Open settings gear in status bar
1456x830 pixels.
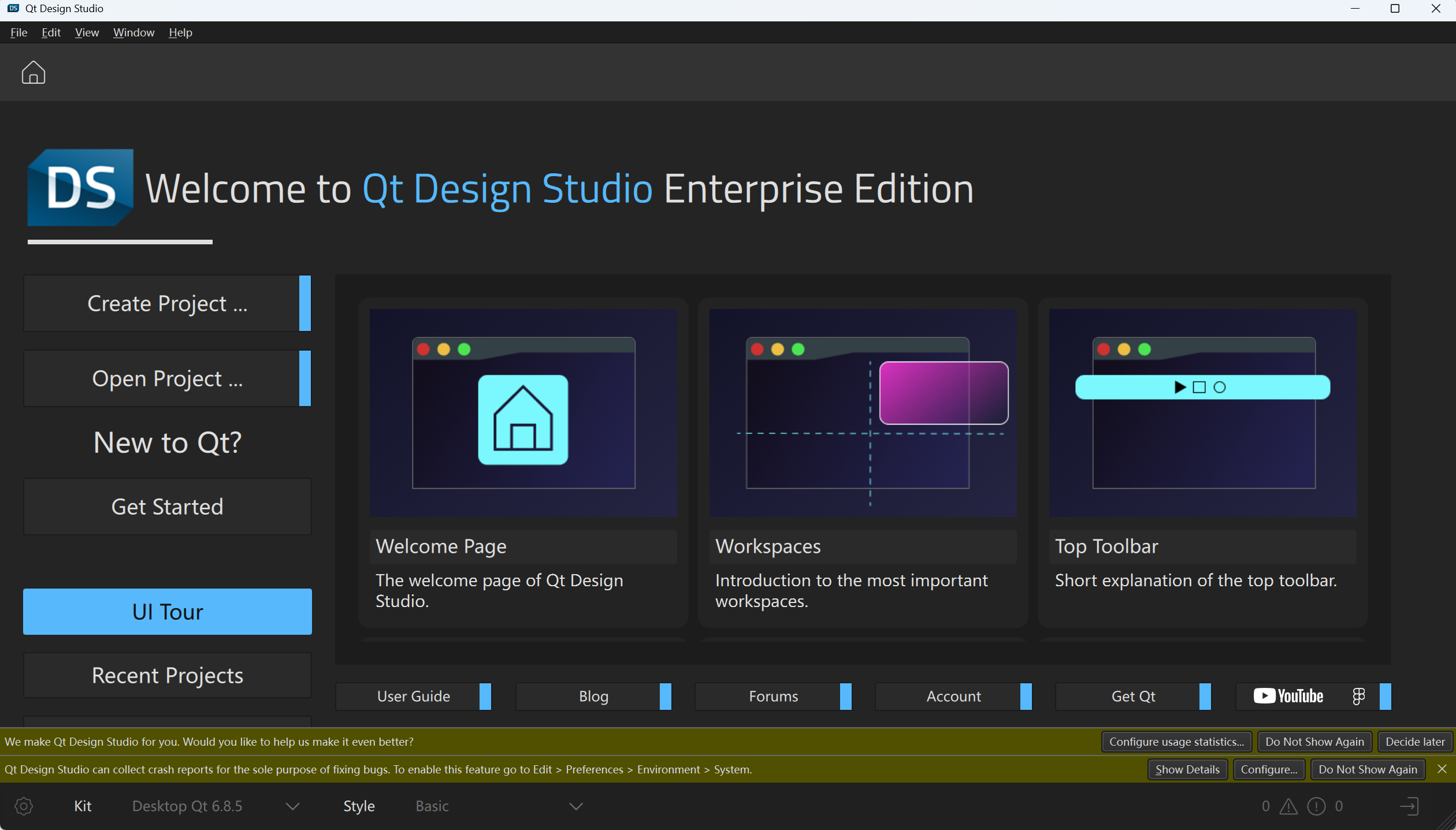coord(24,806)
